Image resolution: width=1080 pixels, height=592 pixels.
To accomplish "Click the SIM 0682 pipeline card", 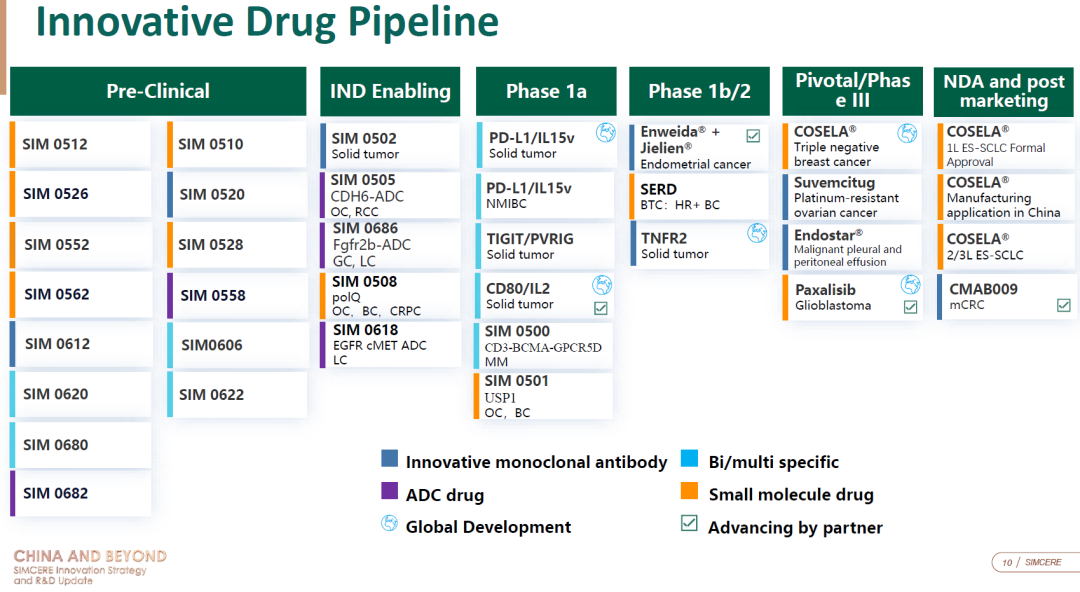I will (x=81, y=493).
